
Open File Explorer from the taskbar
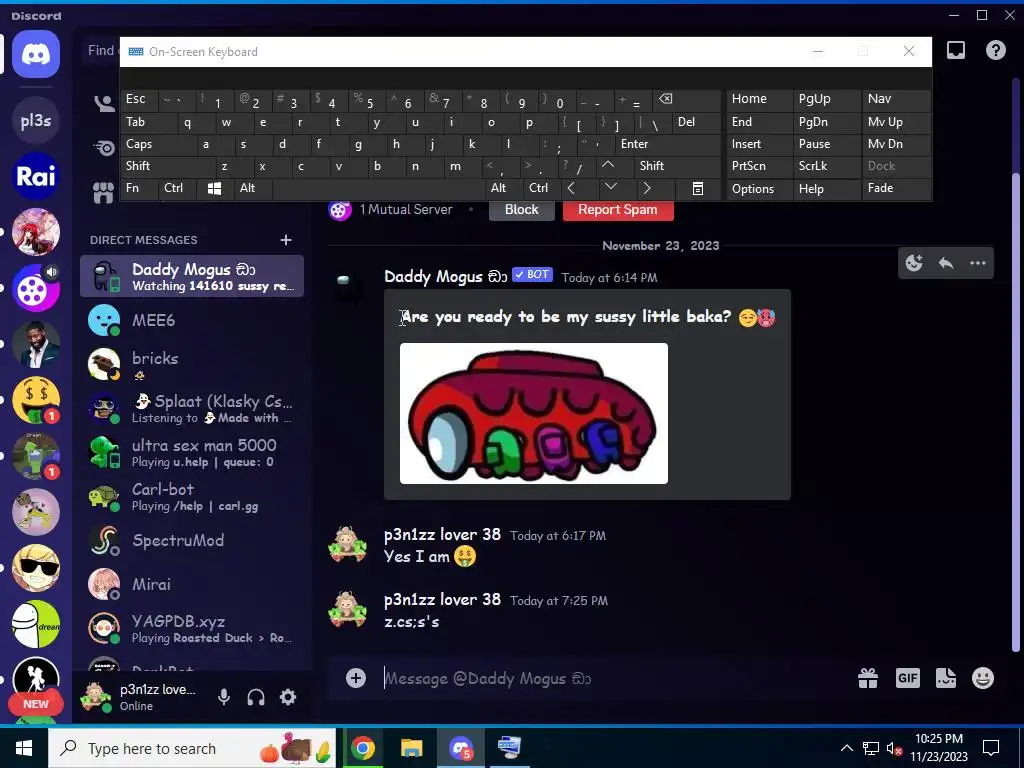[x=411, y=748]
